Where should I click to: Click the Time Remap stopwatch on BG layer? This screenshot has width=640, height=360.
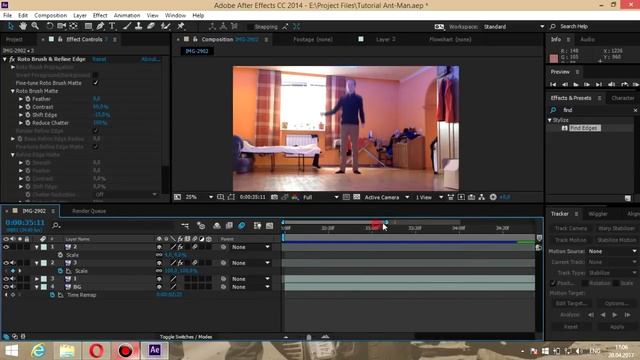[x=52, y=295]
